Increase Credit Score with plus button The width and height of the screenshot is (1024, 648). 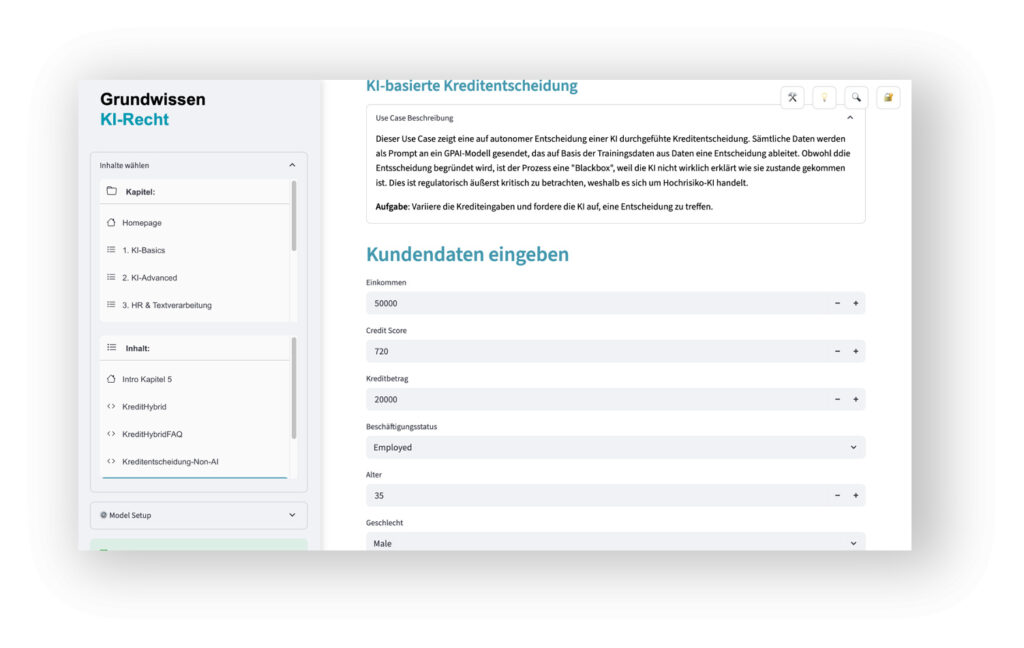(x=856, y=351)
